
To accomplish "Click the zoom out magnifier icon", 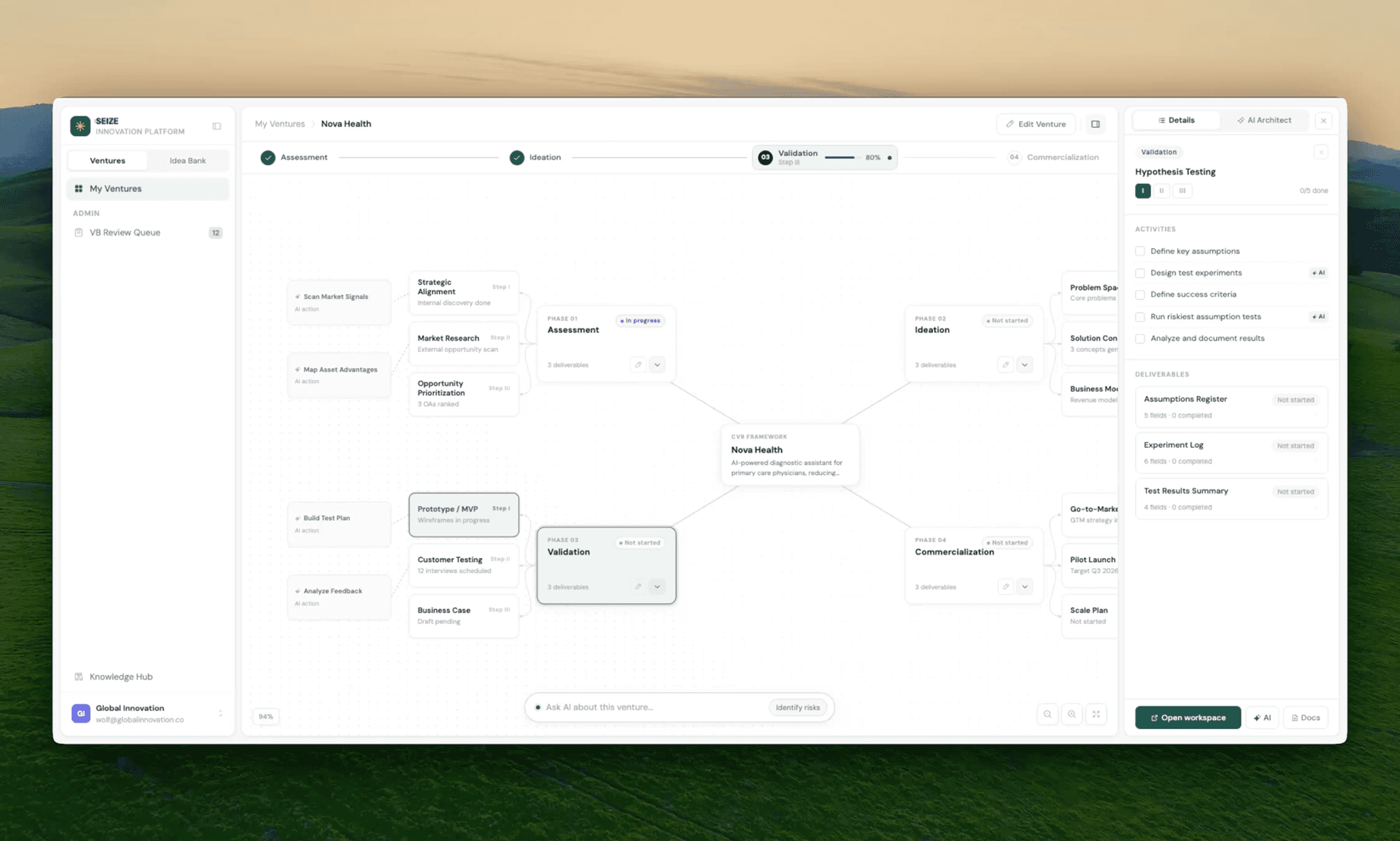I will pyautogui.click(x=1047, y=715).
